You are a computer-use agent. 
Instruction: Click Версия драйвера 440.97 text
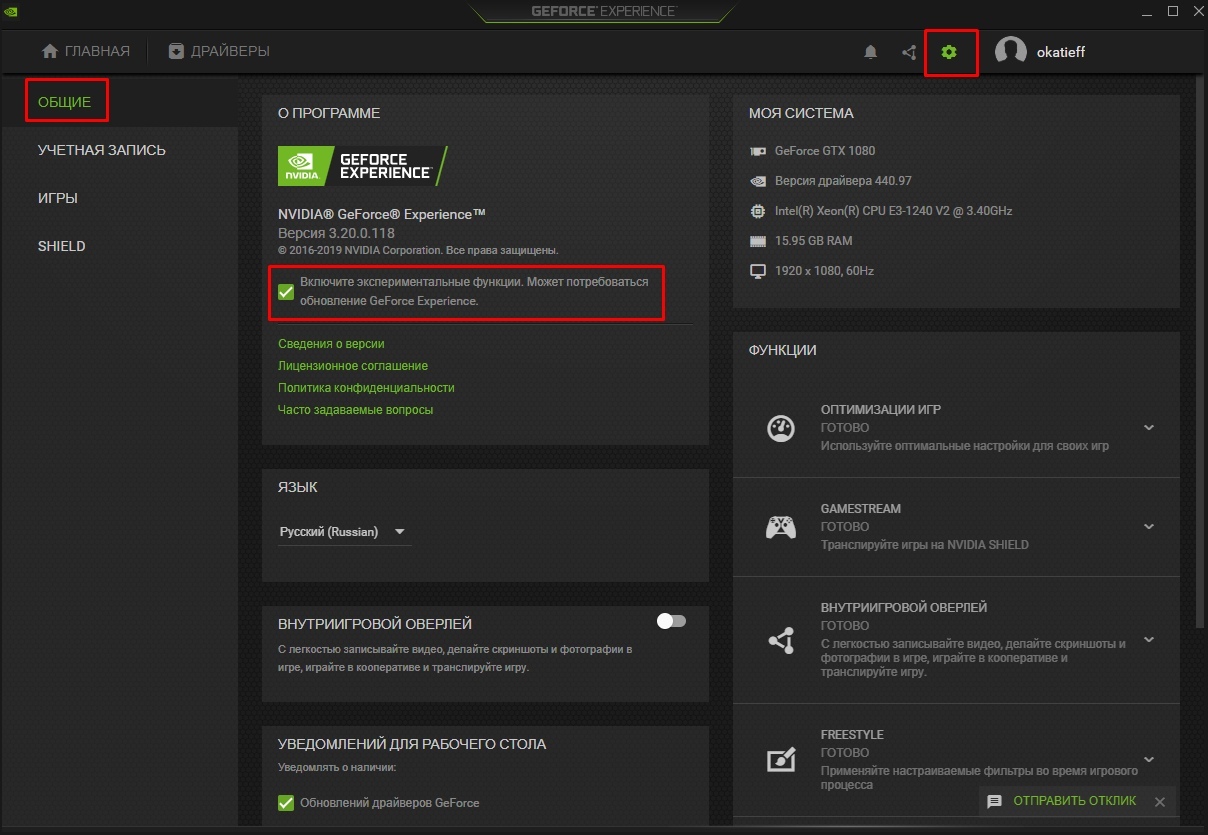coord(843,181)
